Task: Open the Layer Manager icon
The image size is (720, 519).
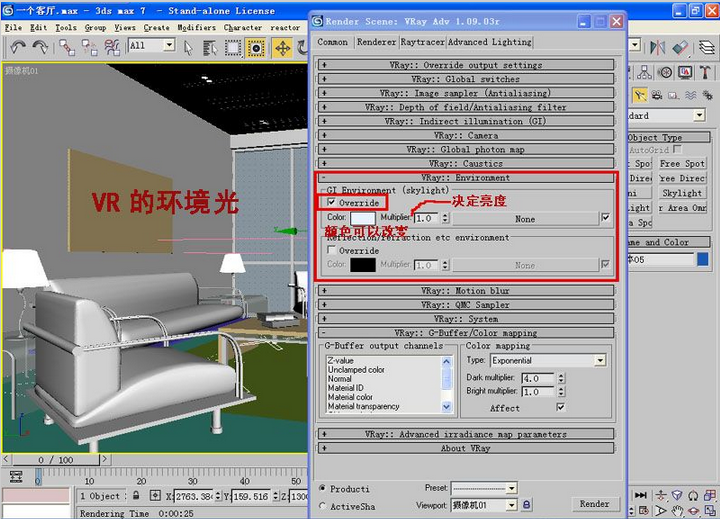Action: [x=707, y=47]
